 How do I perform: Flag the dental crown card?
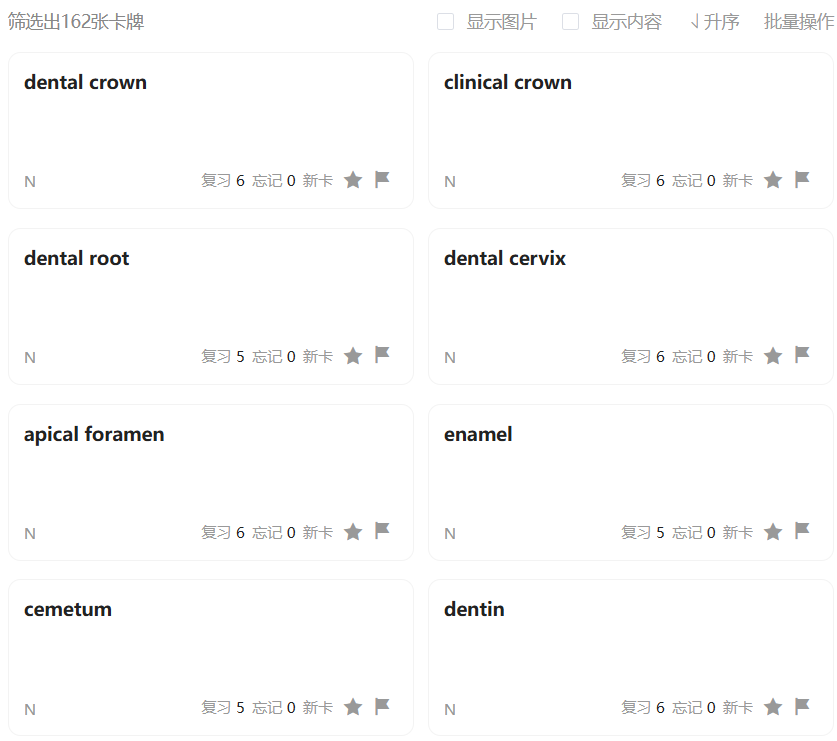coord(382,179)
